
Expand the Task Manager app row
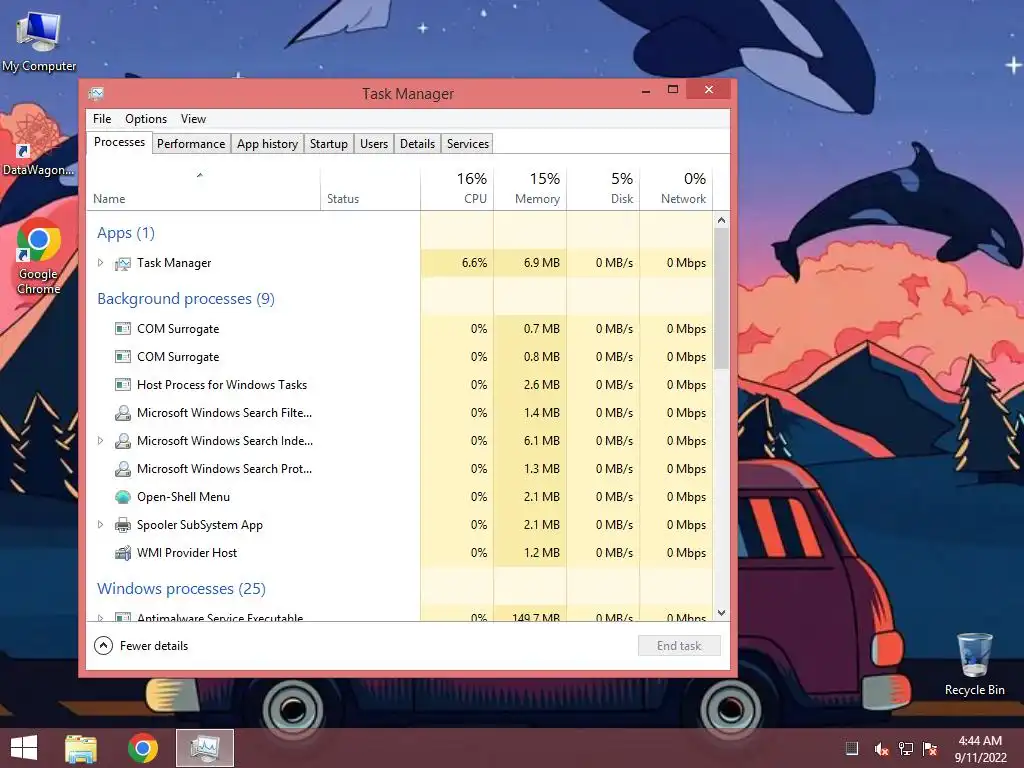(x=101, y=263)
